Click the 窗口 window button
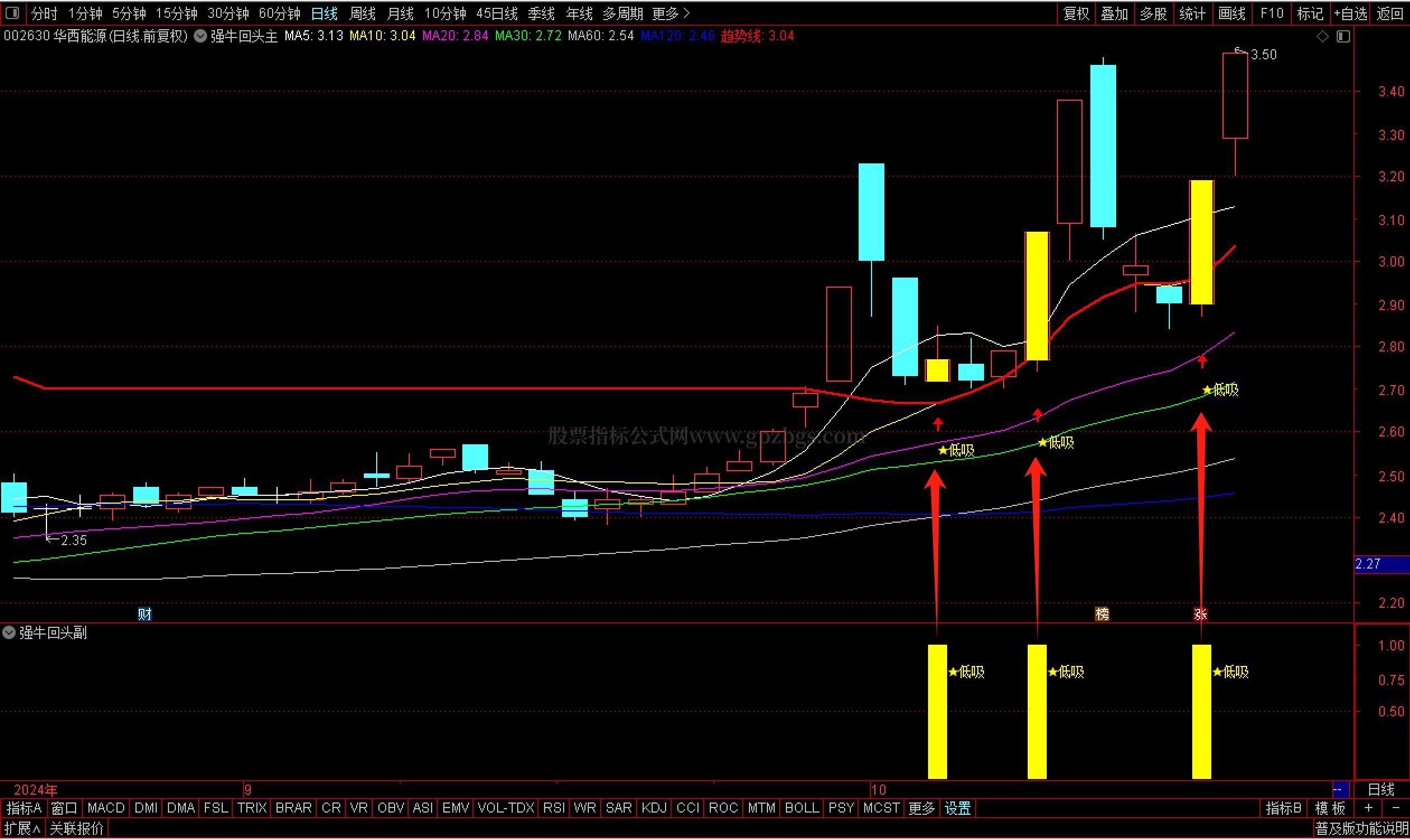This screenshot has height=840, width=1410. 64,809
